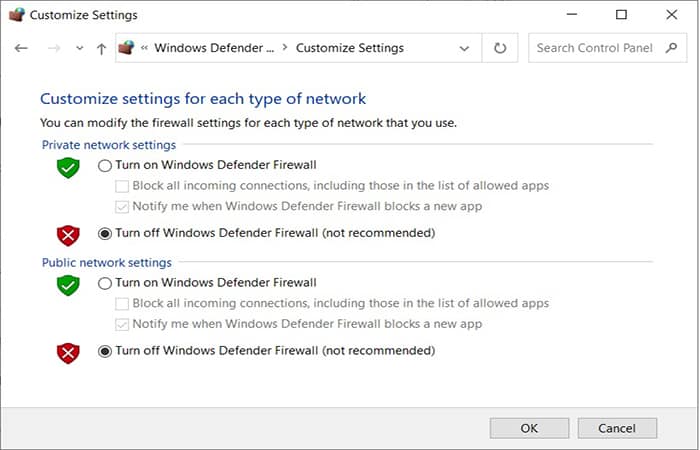Click the Refresh button
This screenshot has height=450, width=700.
[500, 48]
